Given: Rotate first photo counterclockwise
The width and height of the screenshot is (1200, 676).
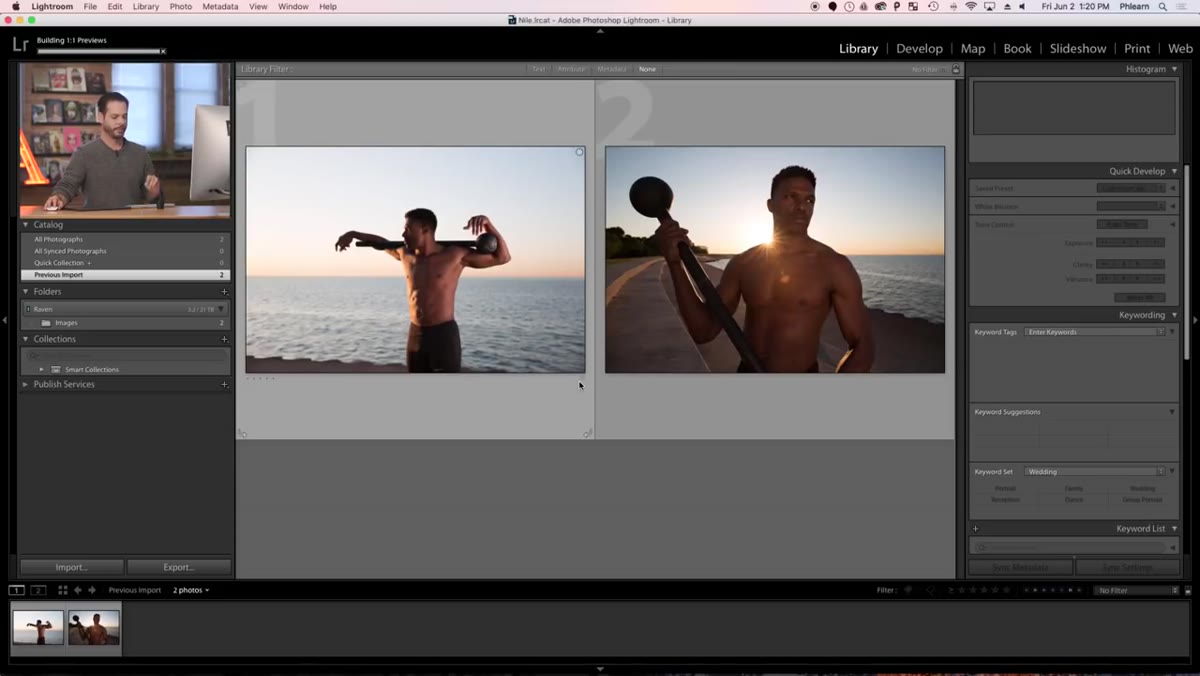Looking at the screenshot, I should [241, 433].
